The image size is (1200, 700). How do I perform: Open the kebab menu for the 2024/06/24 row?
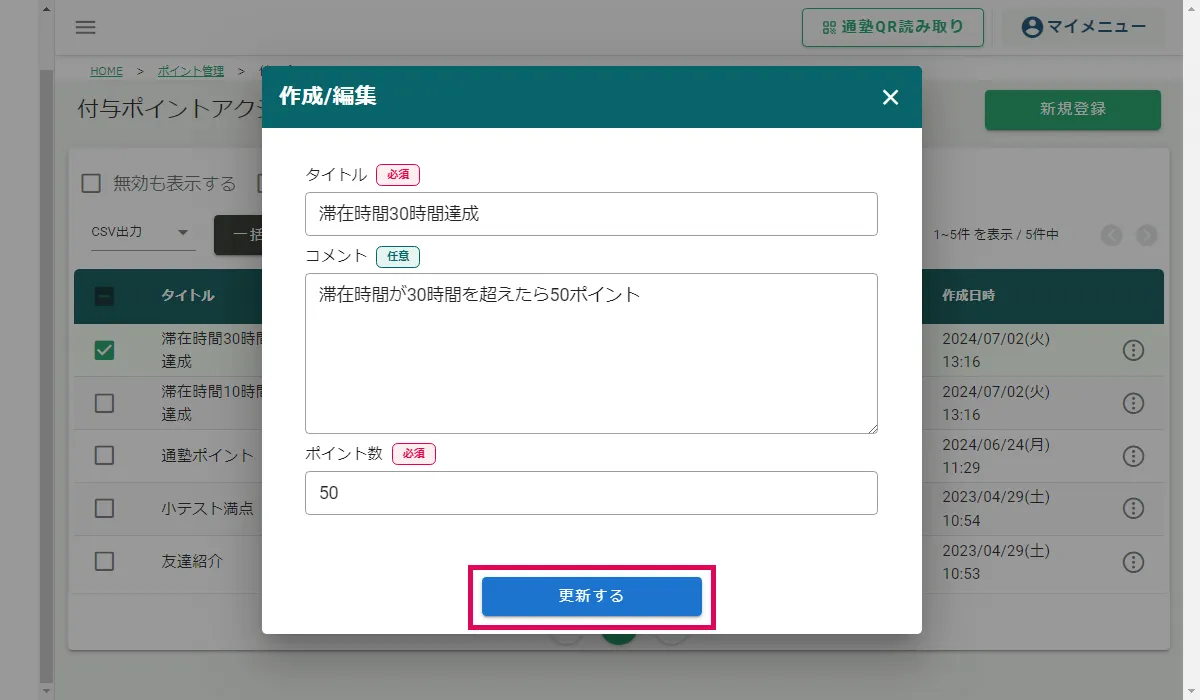click(1133, 455)
